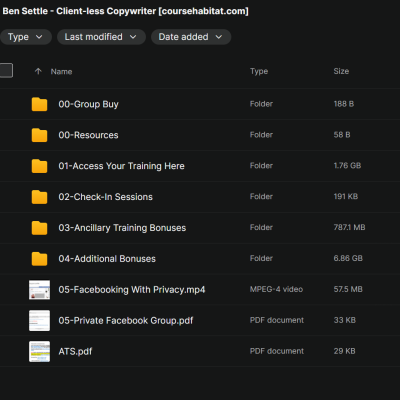The width and height of the screenshot is (400, 400).
Task: Click Folder type cell of 04-Additional Bonuses
Action: [x=261, y=258]
